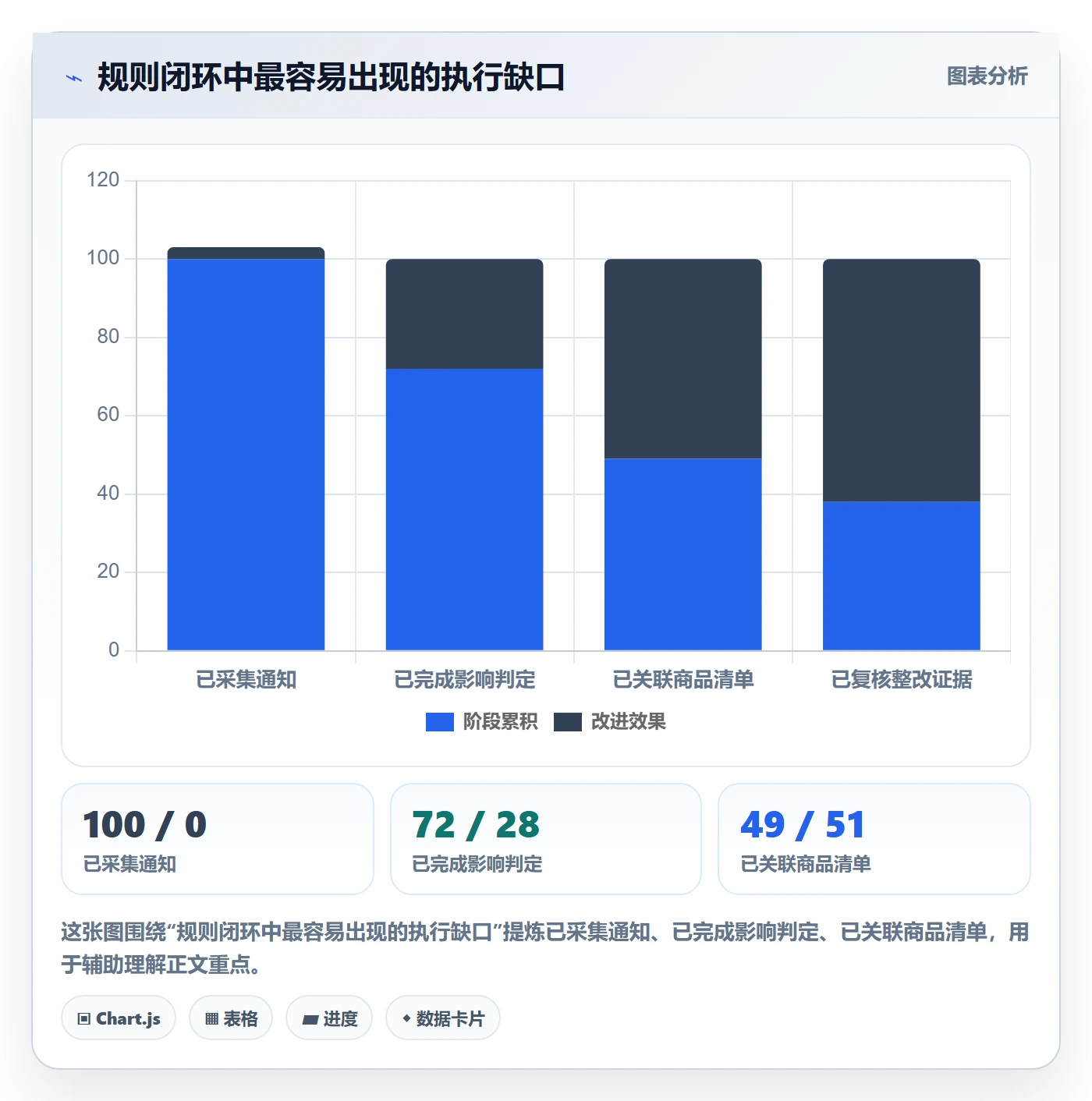Click the blue segment of 已复核整改证据 bar
The height and width of the screenshot is (1101, 1092).
point(901,575)
